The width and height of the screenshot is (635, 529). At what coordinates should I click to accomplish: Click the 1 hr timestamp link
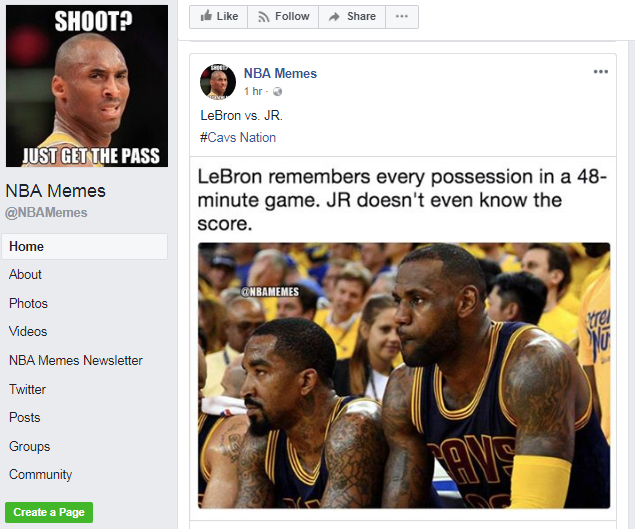point(253,91)
